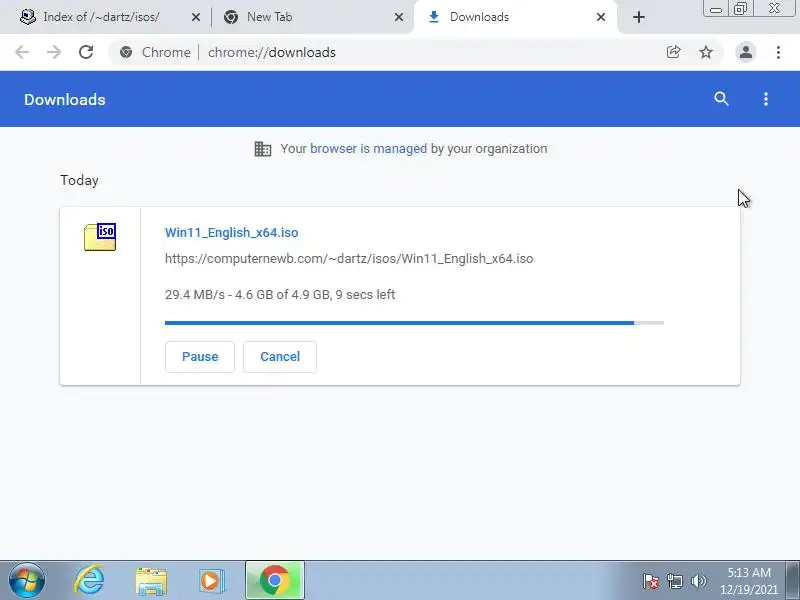Click the computernewb.com download source URL

(x=349, y=259)
